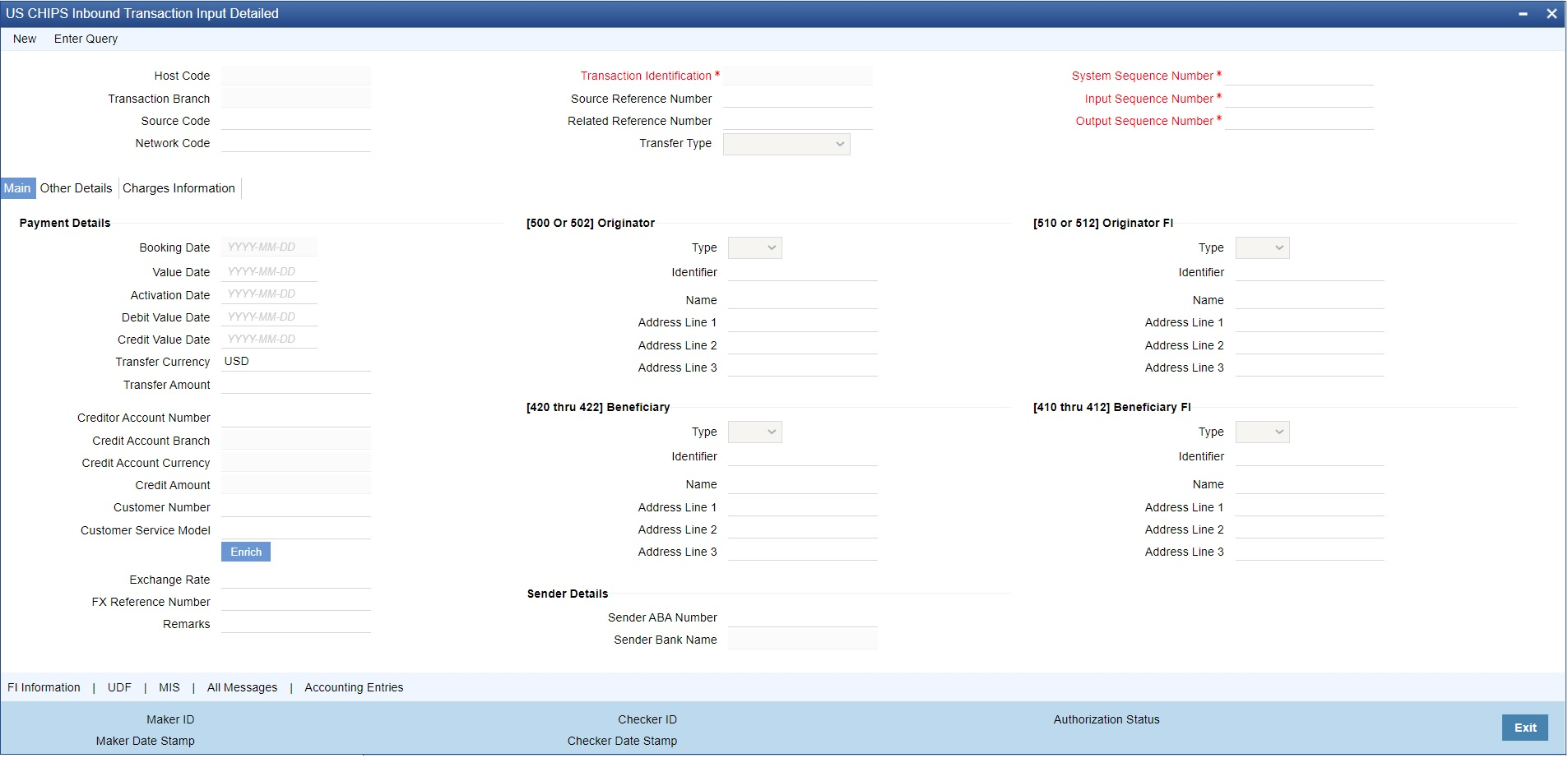
Task: Focus the Originator Identifier field
Action: (x=803, y=272)
